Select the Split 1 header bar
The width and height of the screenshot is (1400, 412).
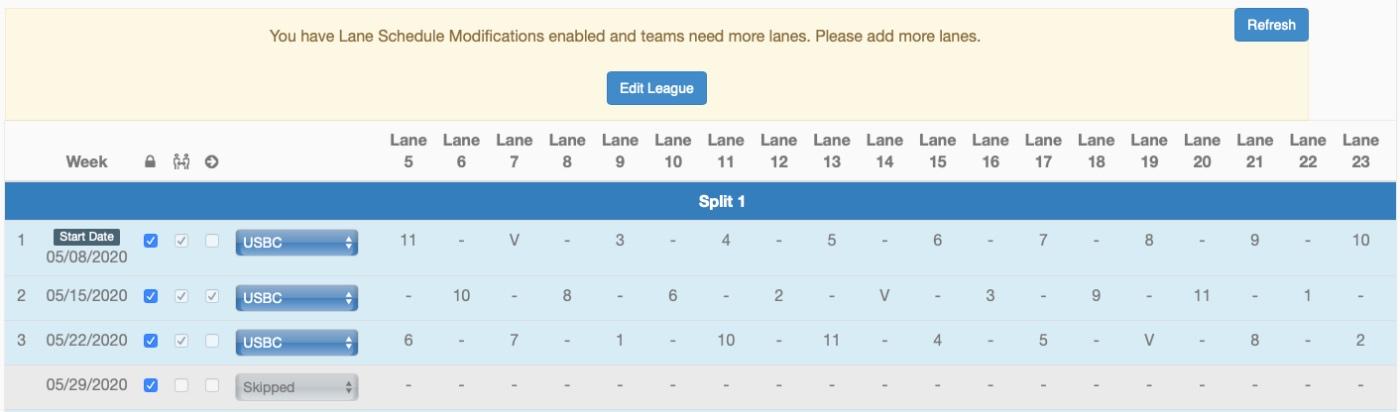click(x=700, y=201)
